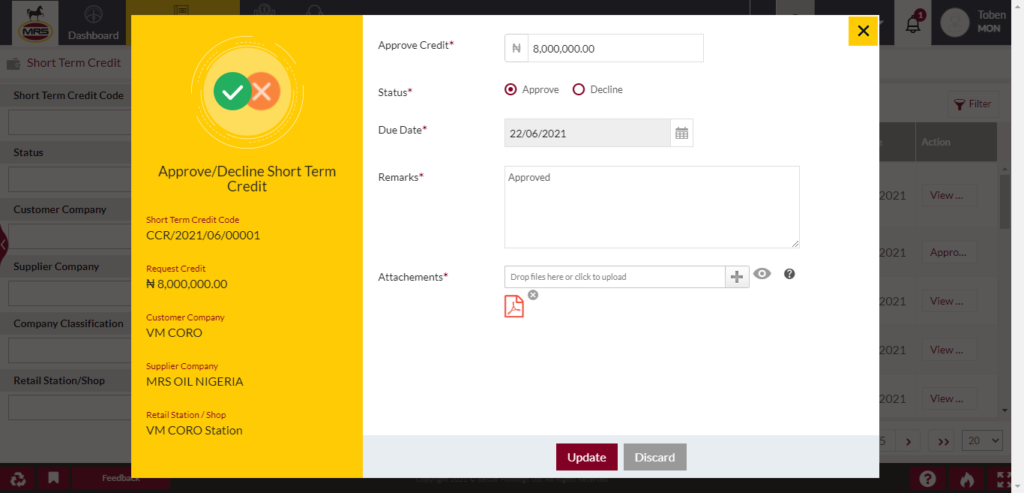
Task: Click the MRS OIL NIGERIA supplier text
Action: [x=195, y=381]
